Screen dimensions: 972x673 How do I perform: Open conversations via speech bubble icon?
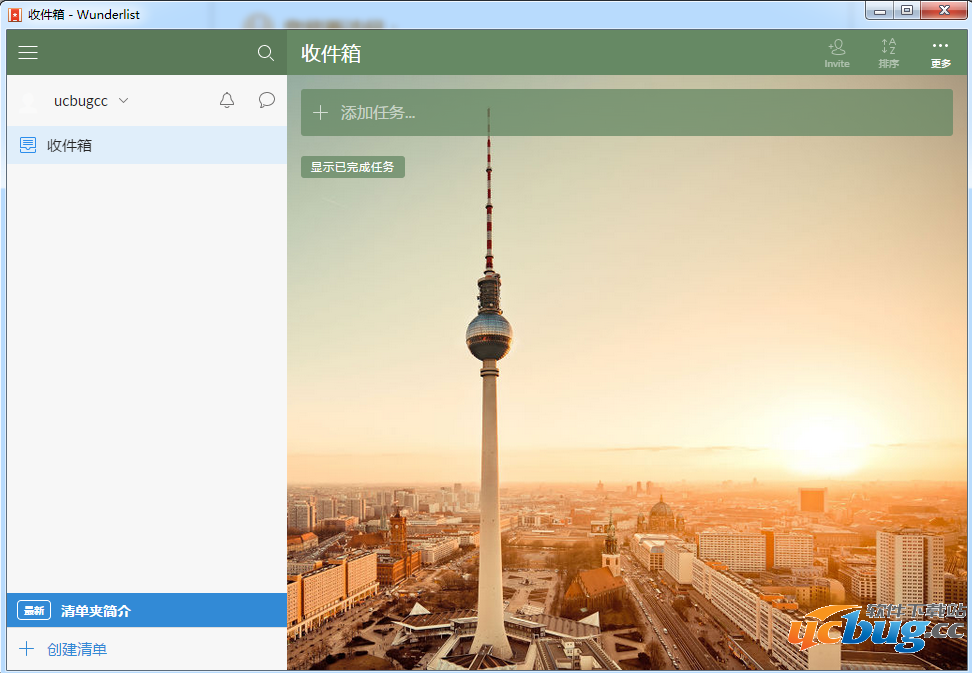click(267, 100)
